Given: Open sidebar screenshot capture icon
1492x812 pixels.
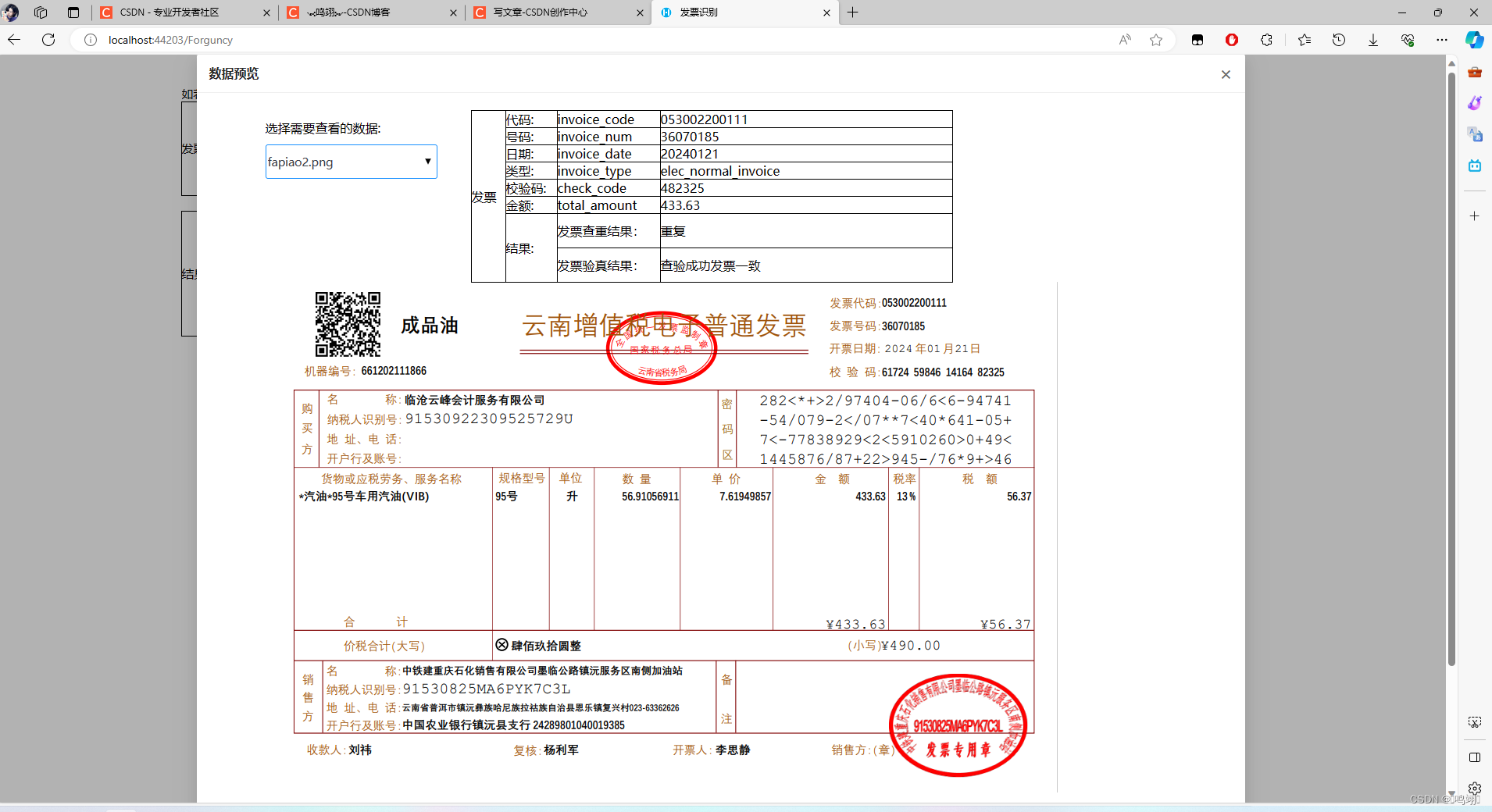Looking at the screenshot, I should coord(1475,722).
